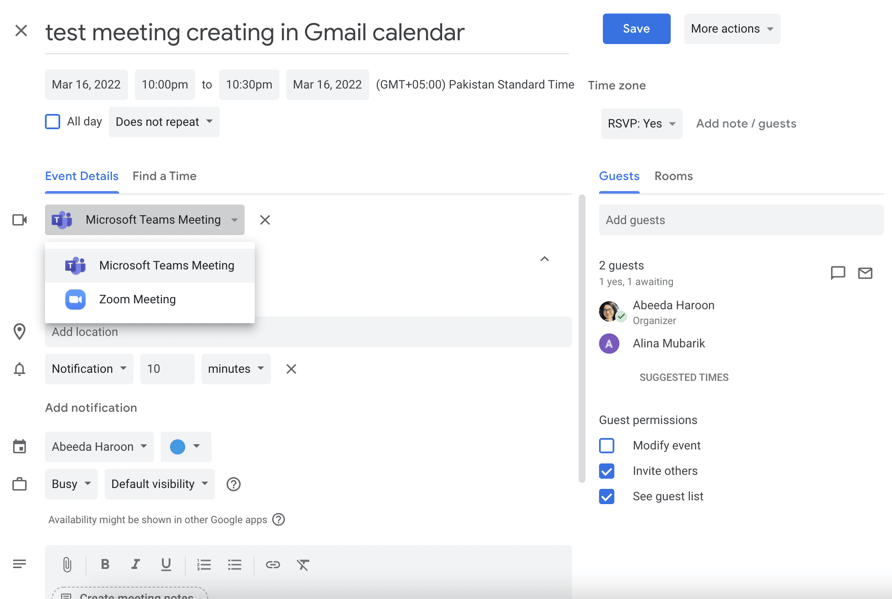
Task: Enable the All day checkbox
Action: click(x=52, y=121)
